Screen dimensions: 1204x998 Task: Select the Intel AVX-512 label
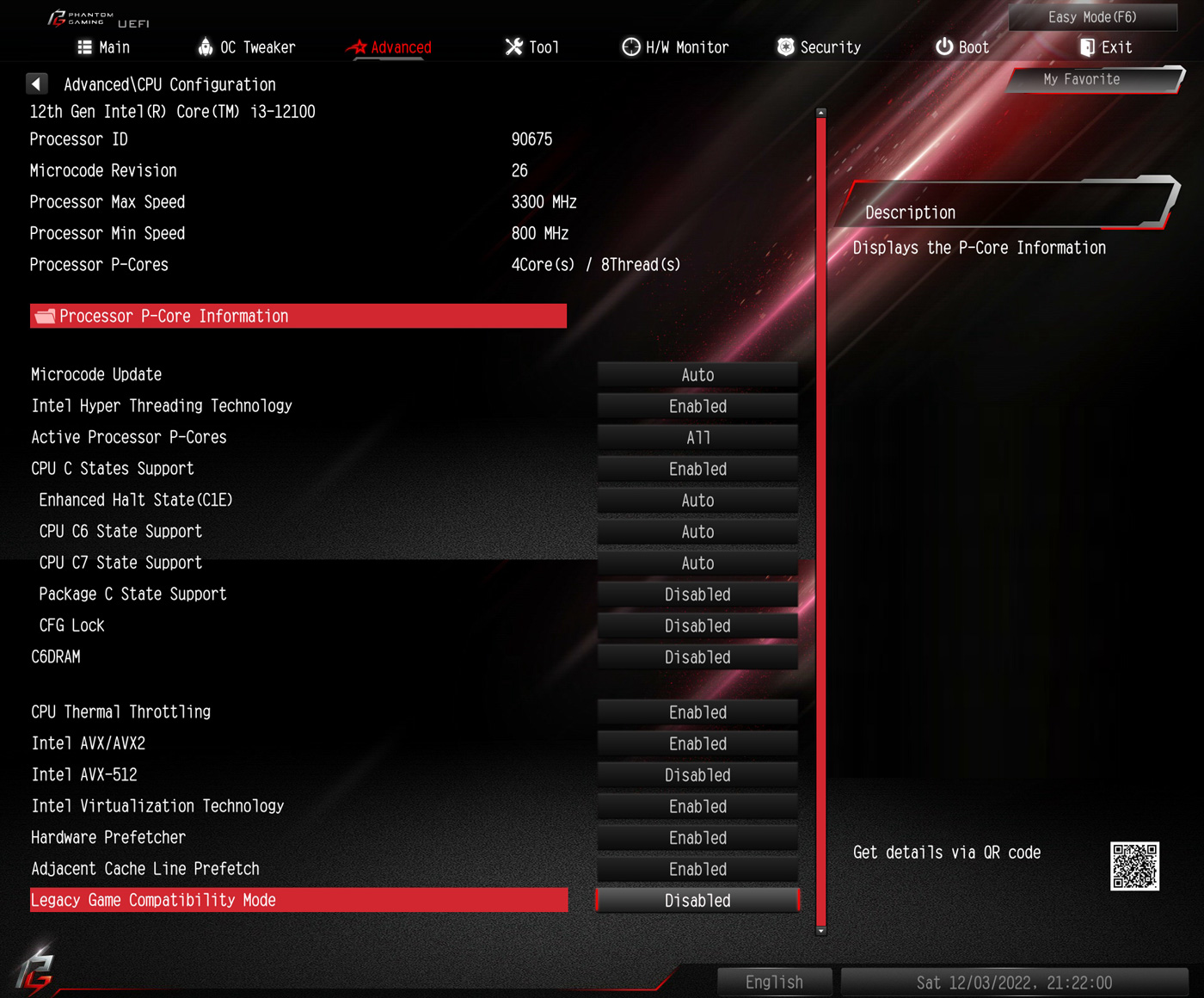tap(84, 774)
